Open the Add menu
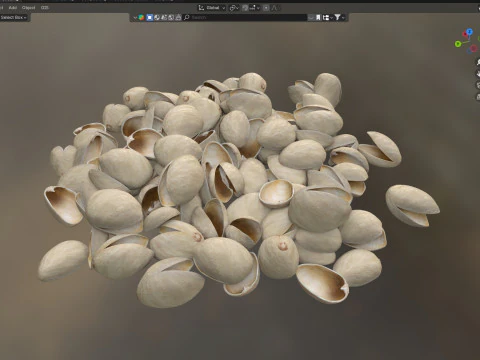Image resolution: width=480 pixels, height=360 pixels. click(13, 7)
